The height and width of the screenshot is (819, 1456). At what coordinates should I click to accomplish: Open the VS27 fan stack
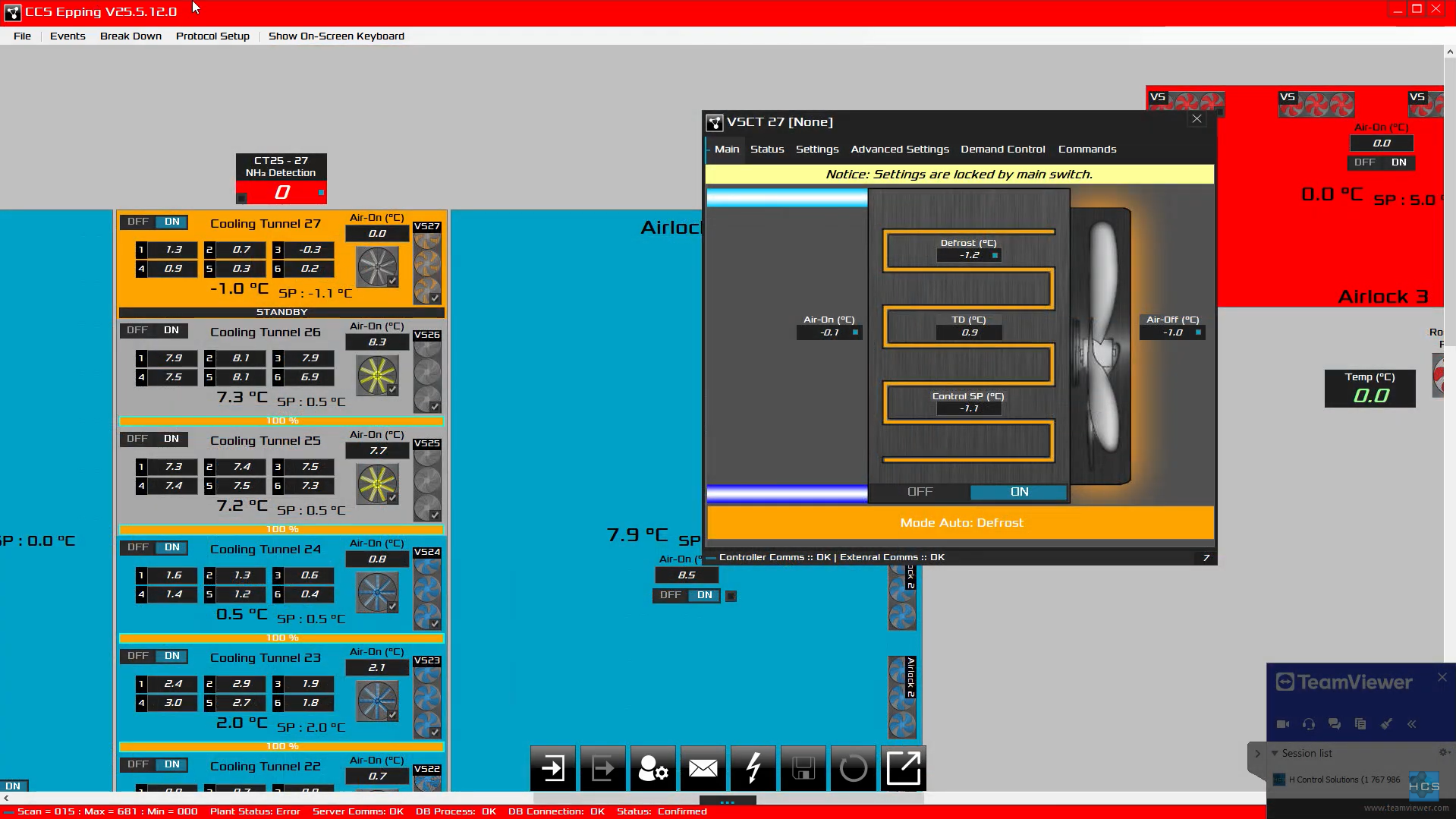(427, 263)
